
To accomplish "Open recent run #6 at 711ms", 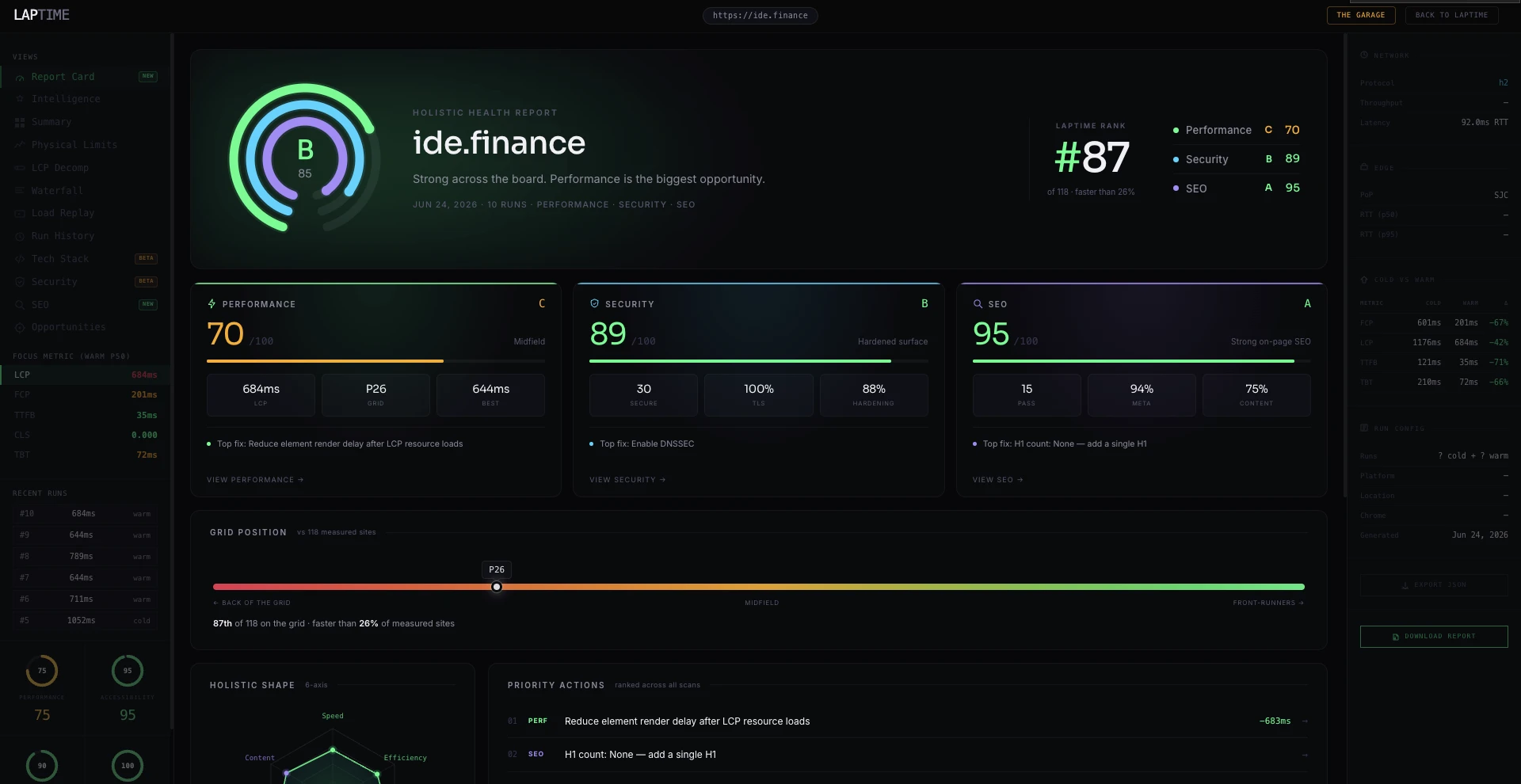I will (85, 599).
